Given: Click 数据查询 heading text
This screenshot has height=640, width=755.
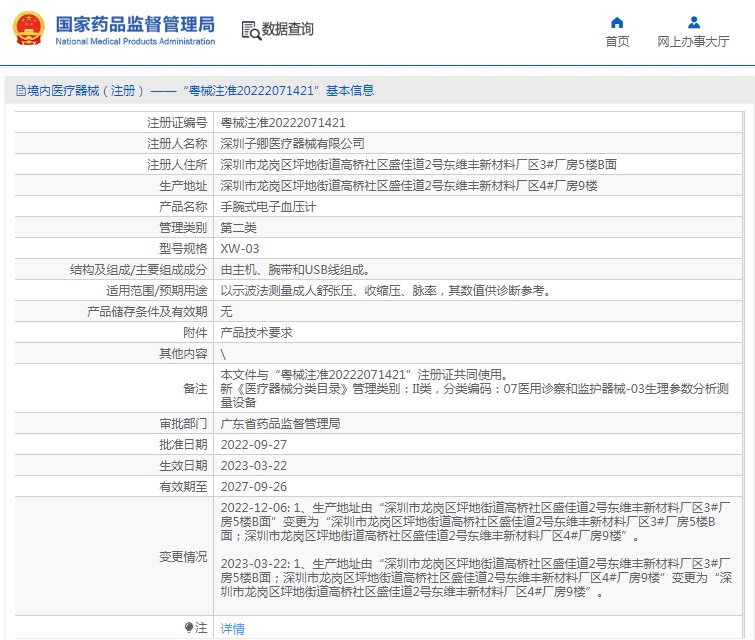Looking at the screenshot, I should [287, 29].
